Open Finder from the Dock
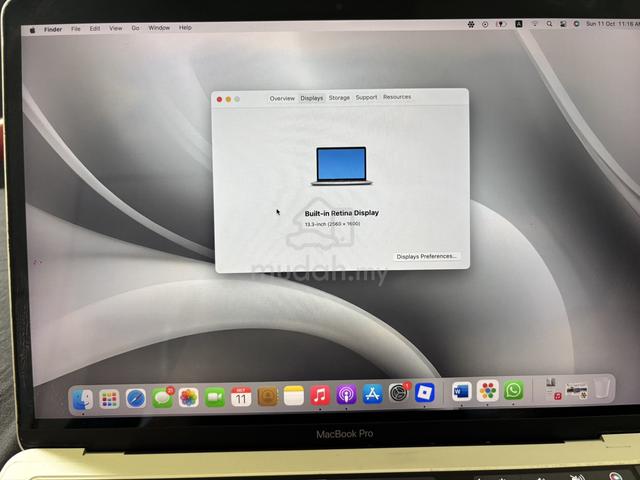 coord(82,399)
